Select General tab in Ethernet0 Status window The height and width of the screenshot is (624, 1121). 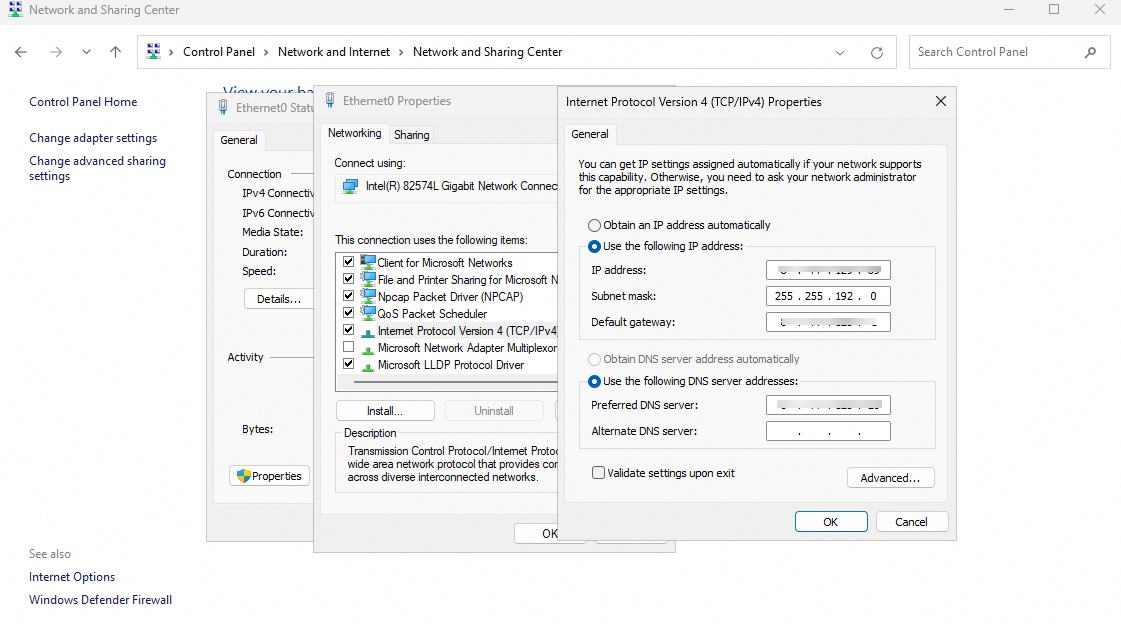pos(239,140)
